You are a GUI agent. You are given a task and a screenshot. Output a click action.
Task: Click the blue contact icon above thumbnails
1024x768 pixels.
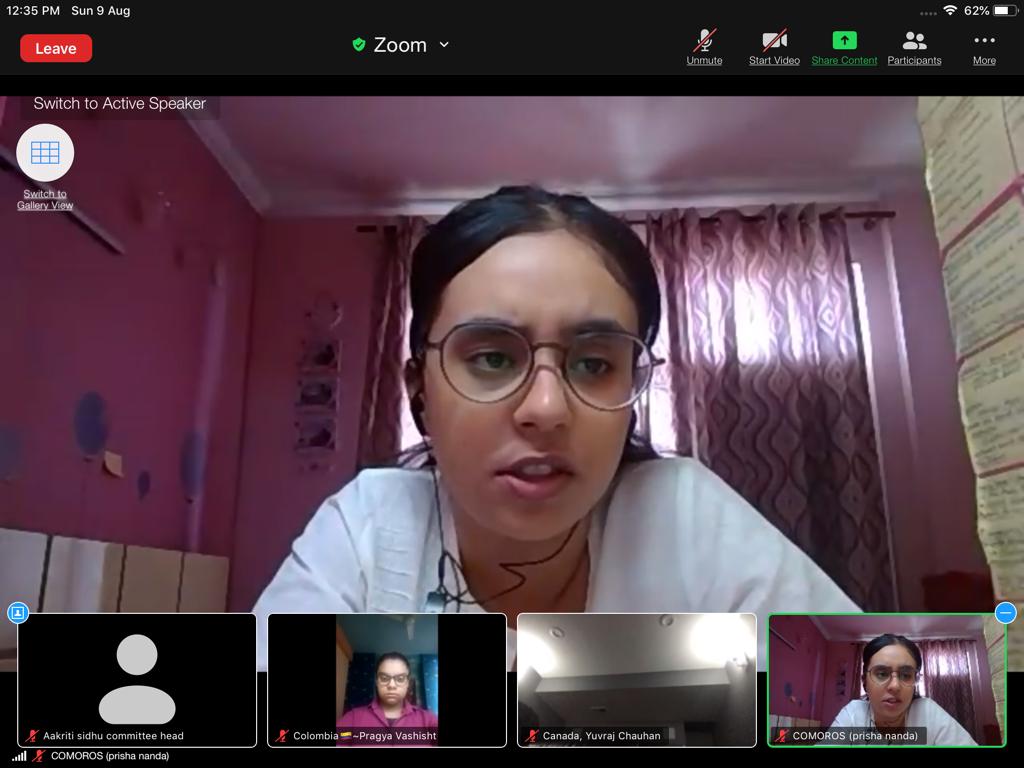(18, 612)
